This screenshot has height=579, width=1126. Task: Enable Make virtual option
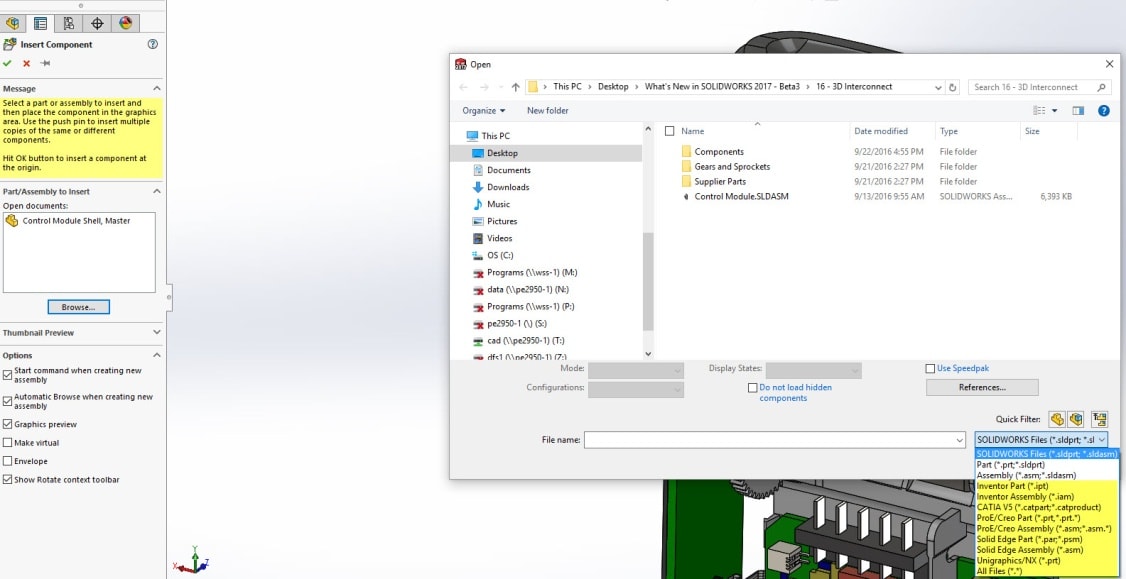point(7,443)
